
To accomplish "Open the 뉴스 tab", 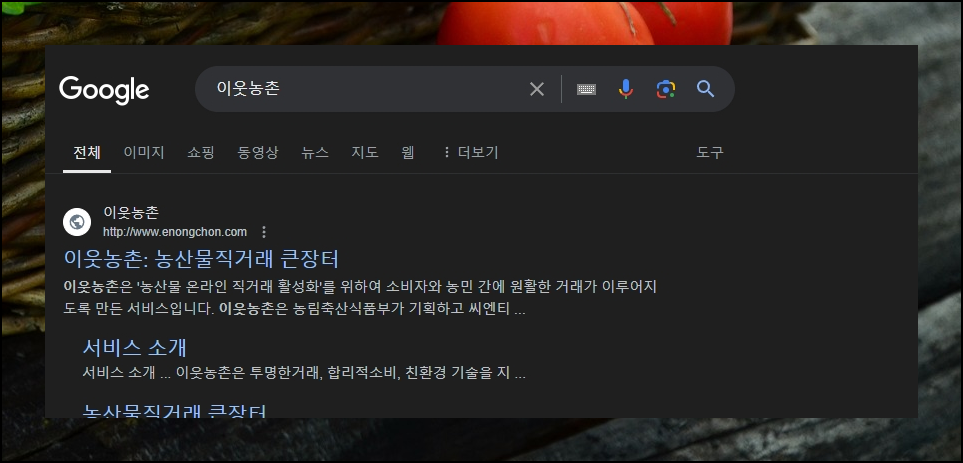I will 315,152.
